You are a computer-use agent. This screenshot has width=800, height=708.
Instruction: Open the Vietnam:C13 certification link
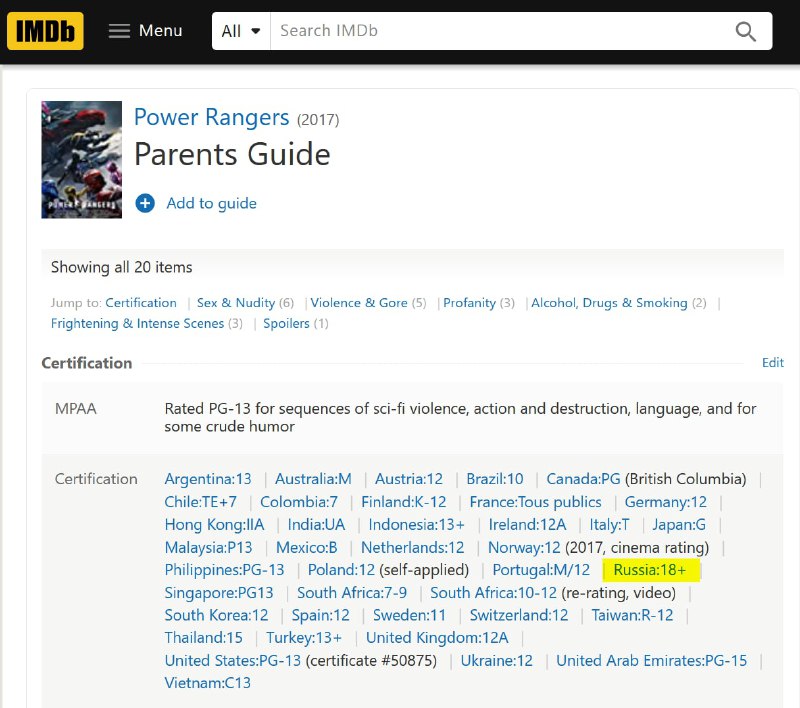tap(208, 683)
